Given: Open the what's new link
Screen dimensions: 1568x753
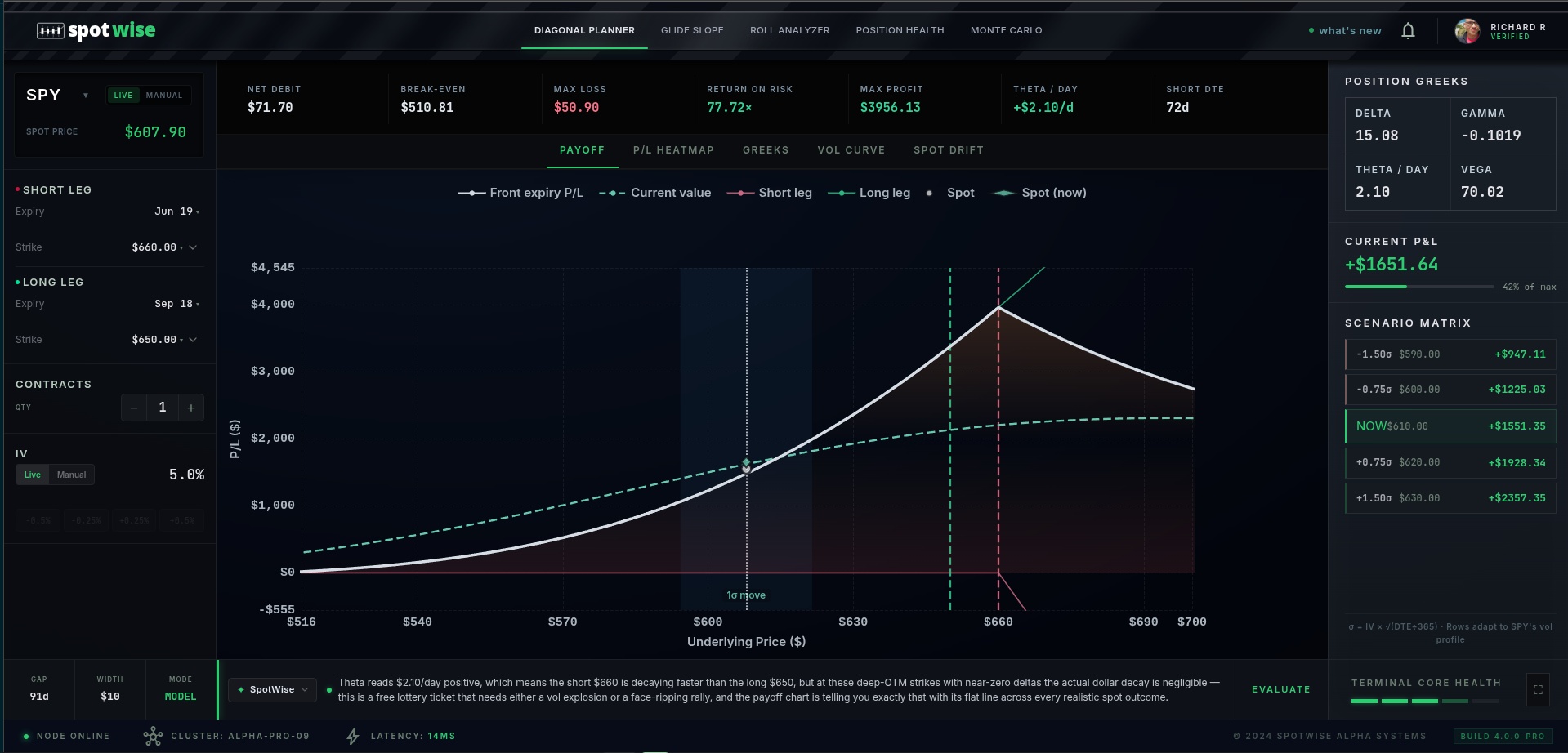Looking at the screenshot, I should [x=1349, y=30].
